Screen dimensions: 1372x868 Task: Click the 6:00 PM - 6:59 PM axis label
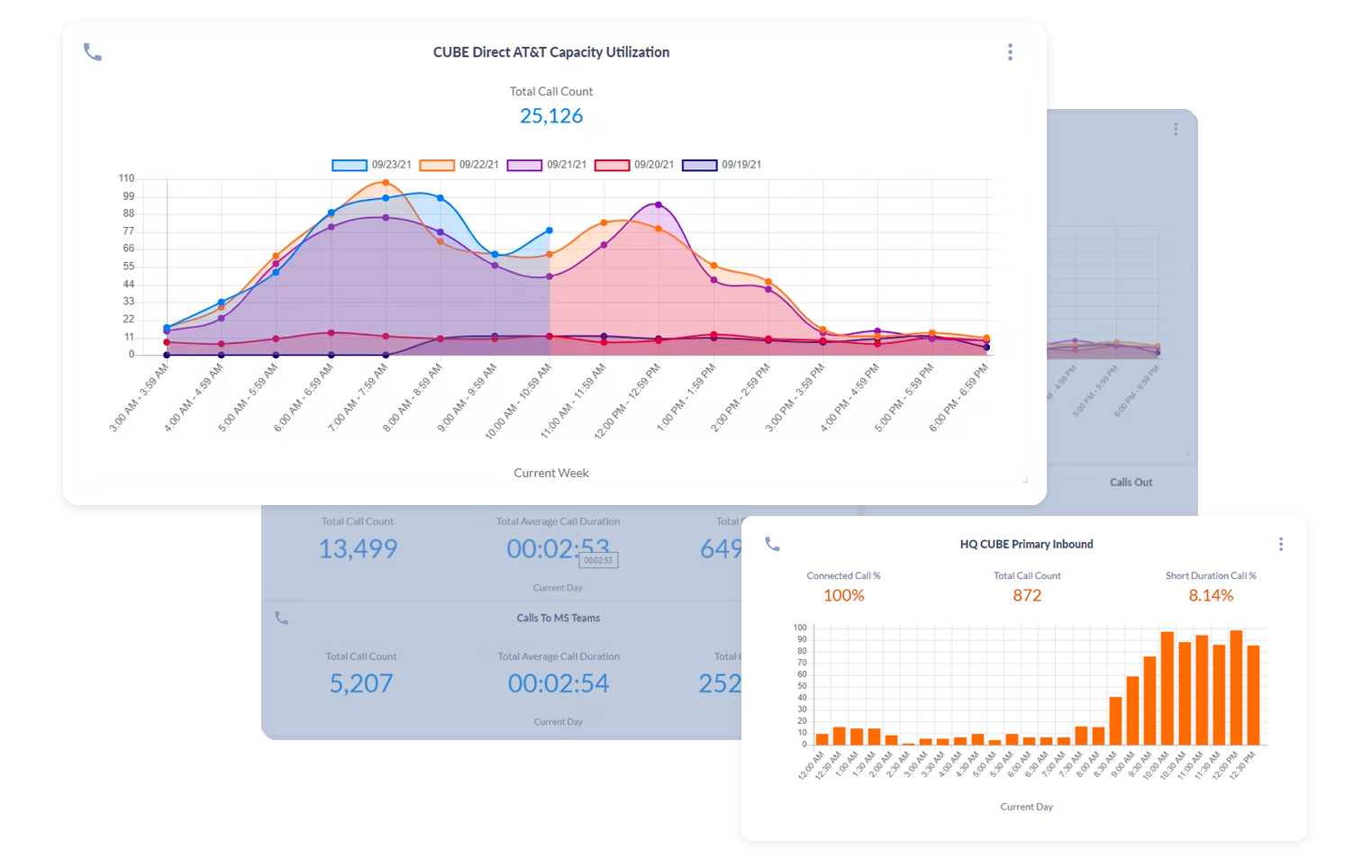click(959, 397)
